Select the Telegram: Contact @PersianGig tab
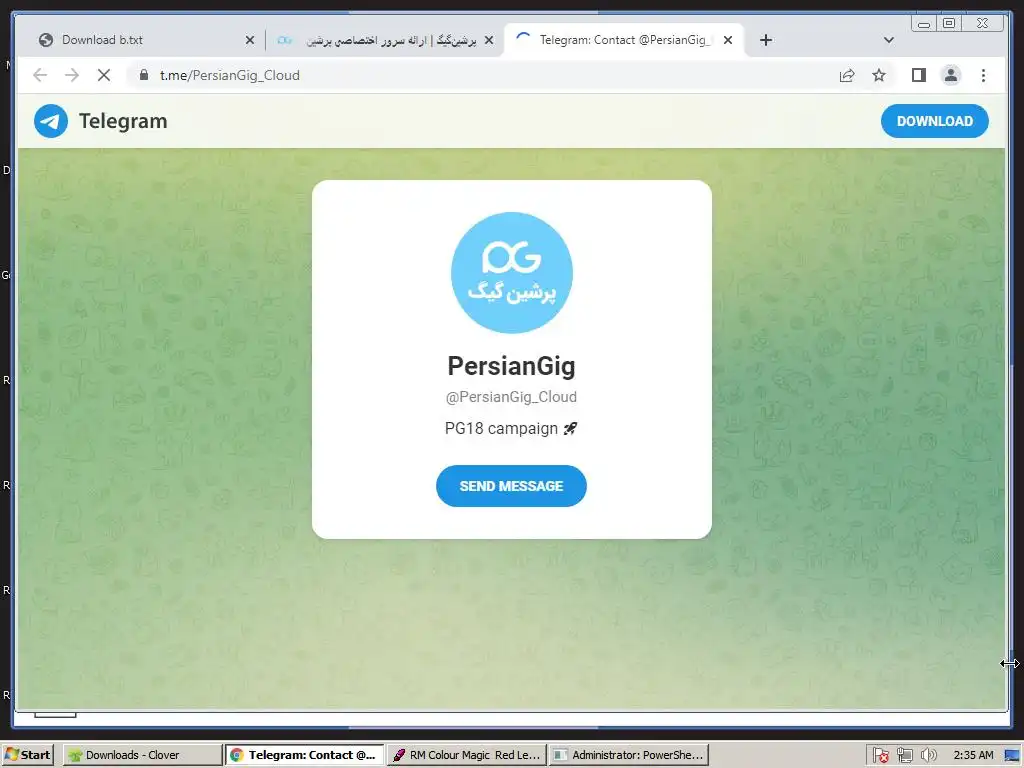The width and height of the screenshot is (1024, 768). [x=624, y=40]
